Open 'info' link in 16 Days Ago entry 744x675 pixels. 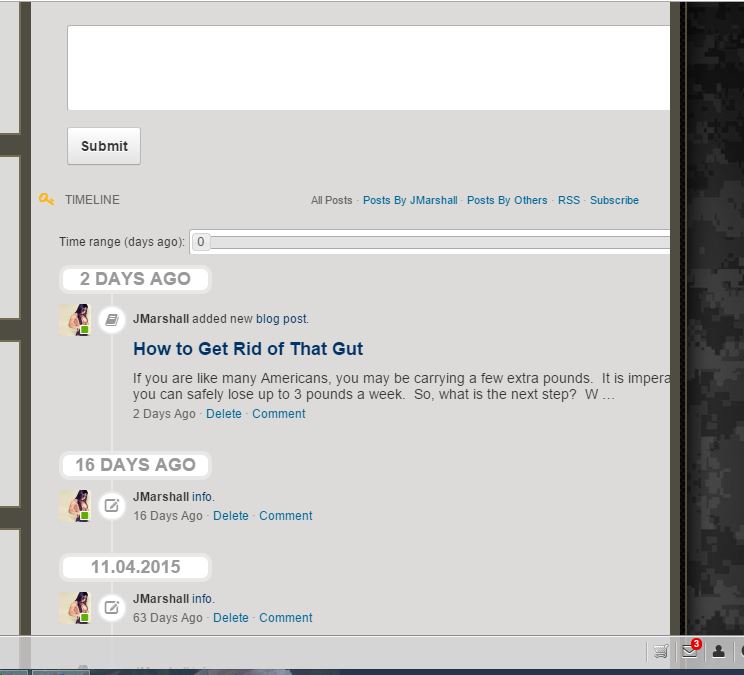pos(203,497)
